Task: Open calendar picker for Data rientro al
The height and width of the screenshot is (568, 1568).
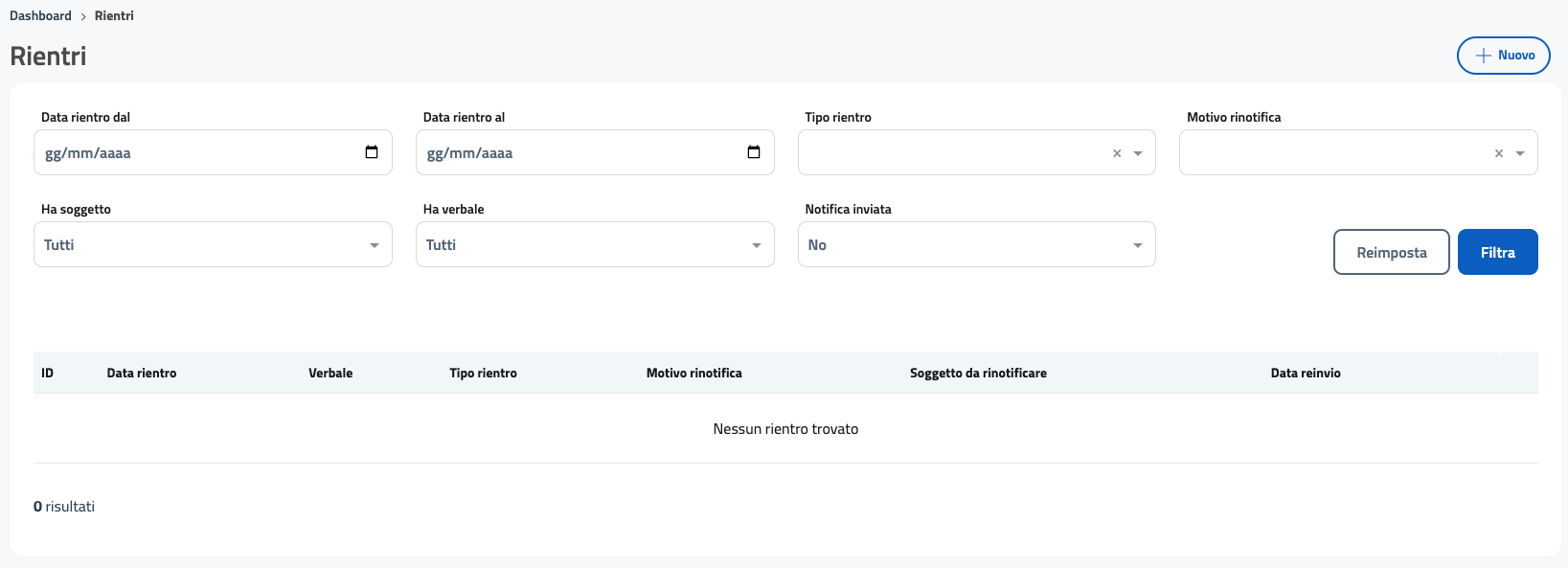Action: point(754,152)
